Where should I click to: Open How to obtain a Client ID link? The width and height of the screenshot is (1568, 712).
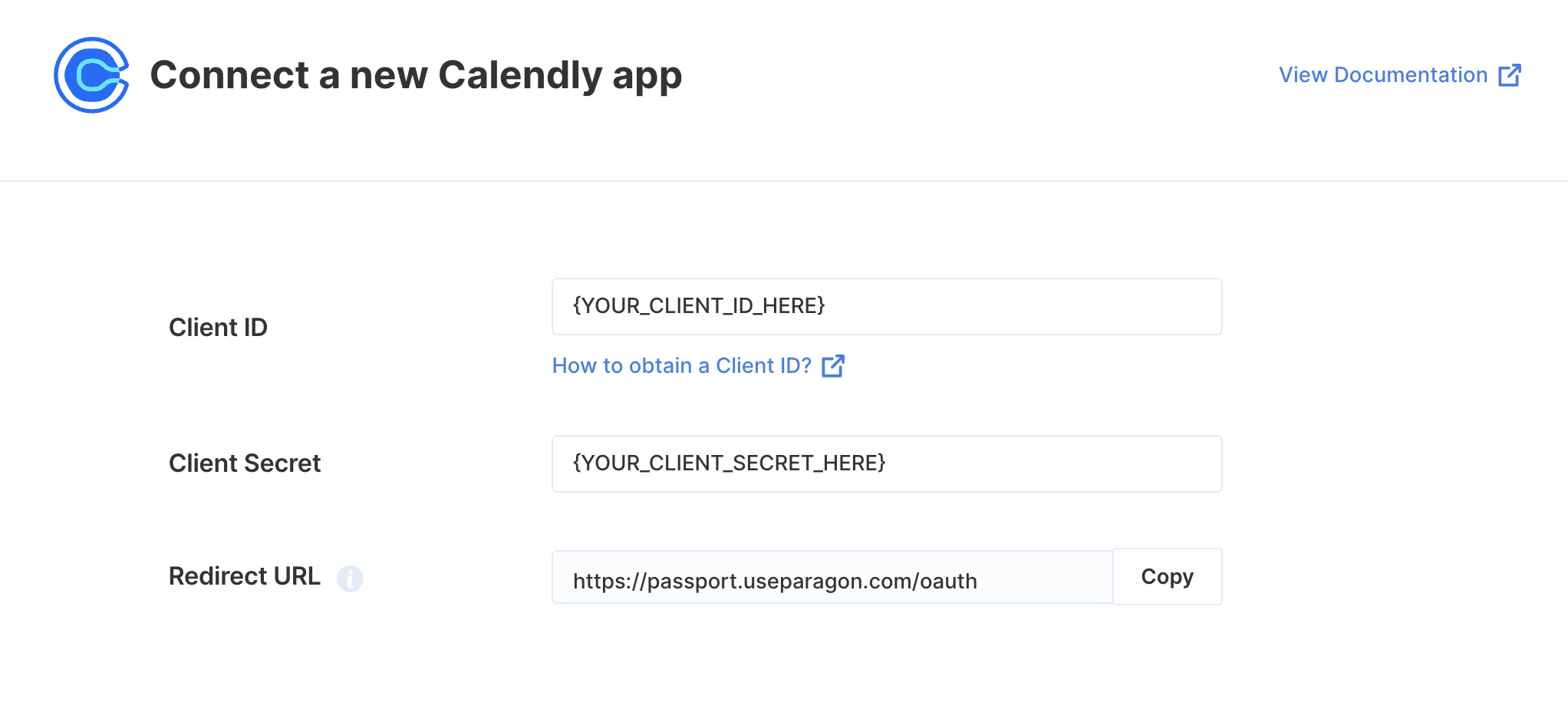[698, 366]
